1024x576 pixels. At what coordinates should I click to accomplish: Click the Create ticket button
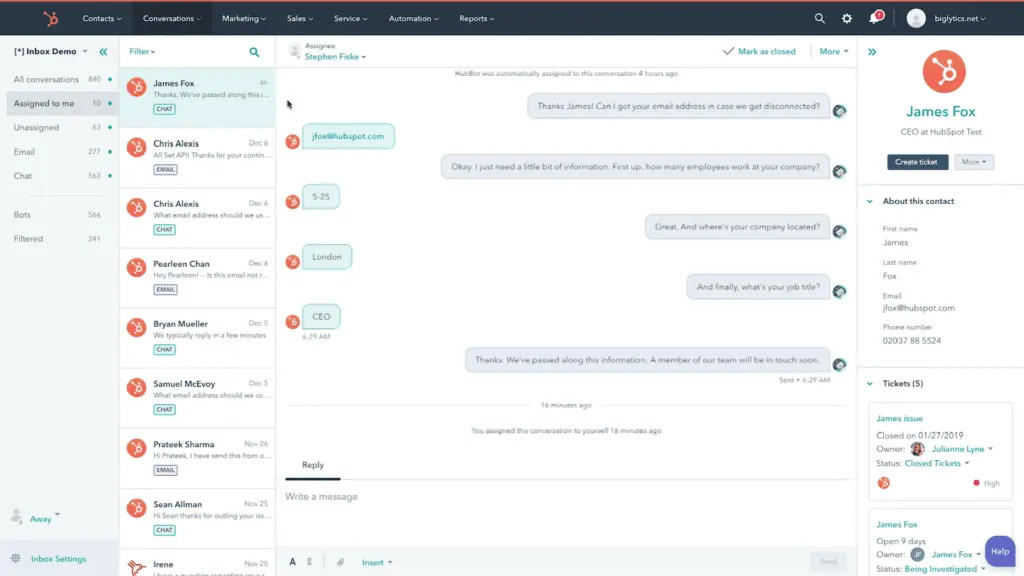point(917,162)
